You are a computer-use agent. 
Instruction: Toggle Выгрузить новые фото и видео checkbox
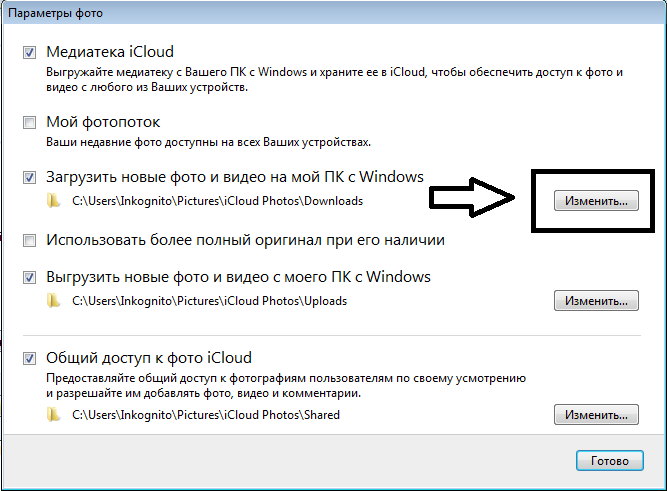pyautogui.click(x=29, y=277)
